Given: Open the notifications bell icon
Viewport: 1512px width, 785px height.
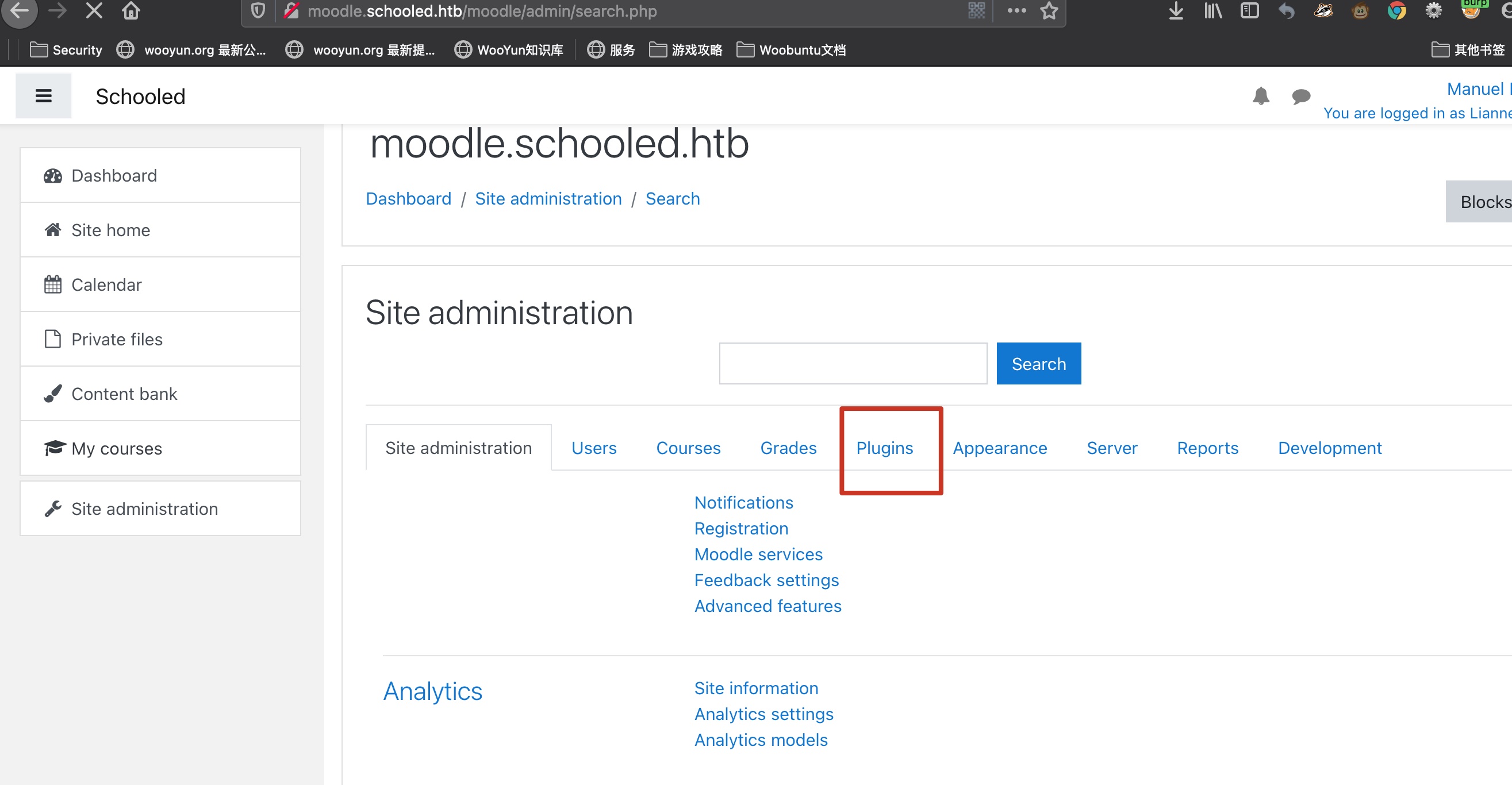Looking at the screenshot, I should click(x=1260, y=95).
